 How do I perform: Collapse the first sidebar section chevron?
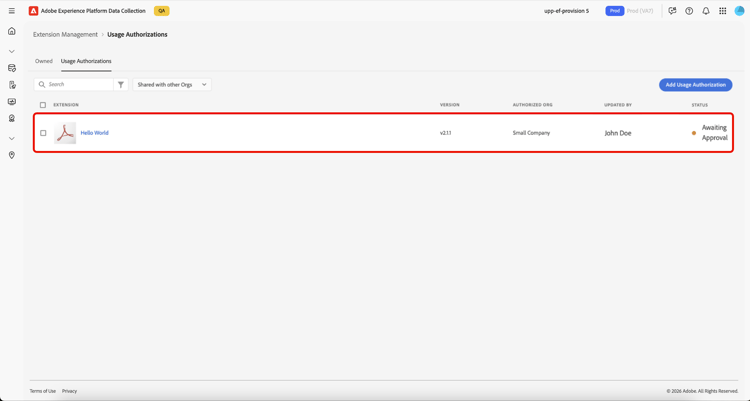pyautogui.click(x=11, y=51)
